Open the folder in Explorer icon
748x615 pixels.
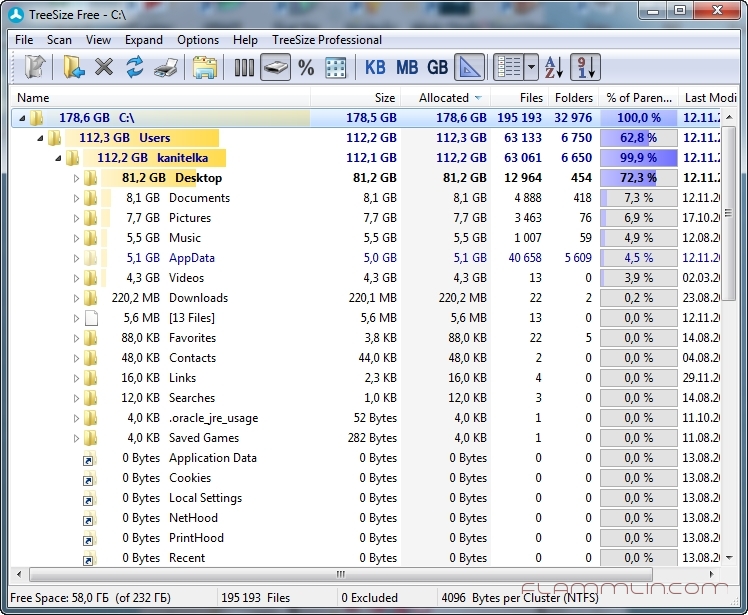pos(205,67)
